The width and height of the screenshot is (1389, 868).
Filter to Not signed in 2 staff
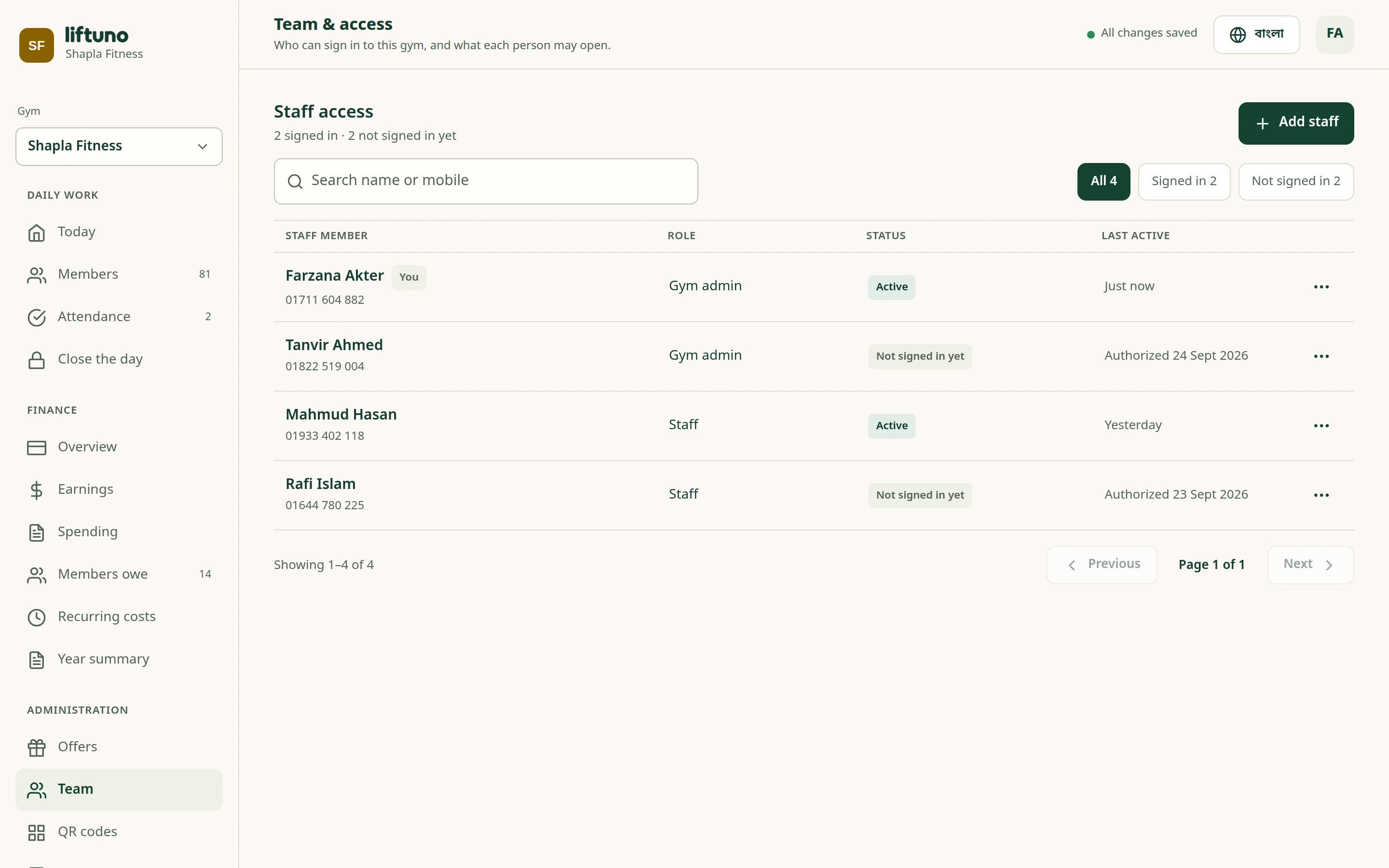(1295, 181)
